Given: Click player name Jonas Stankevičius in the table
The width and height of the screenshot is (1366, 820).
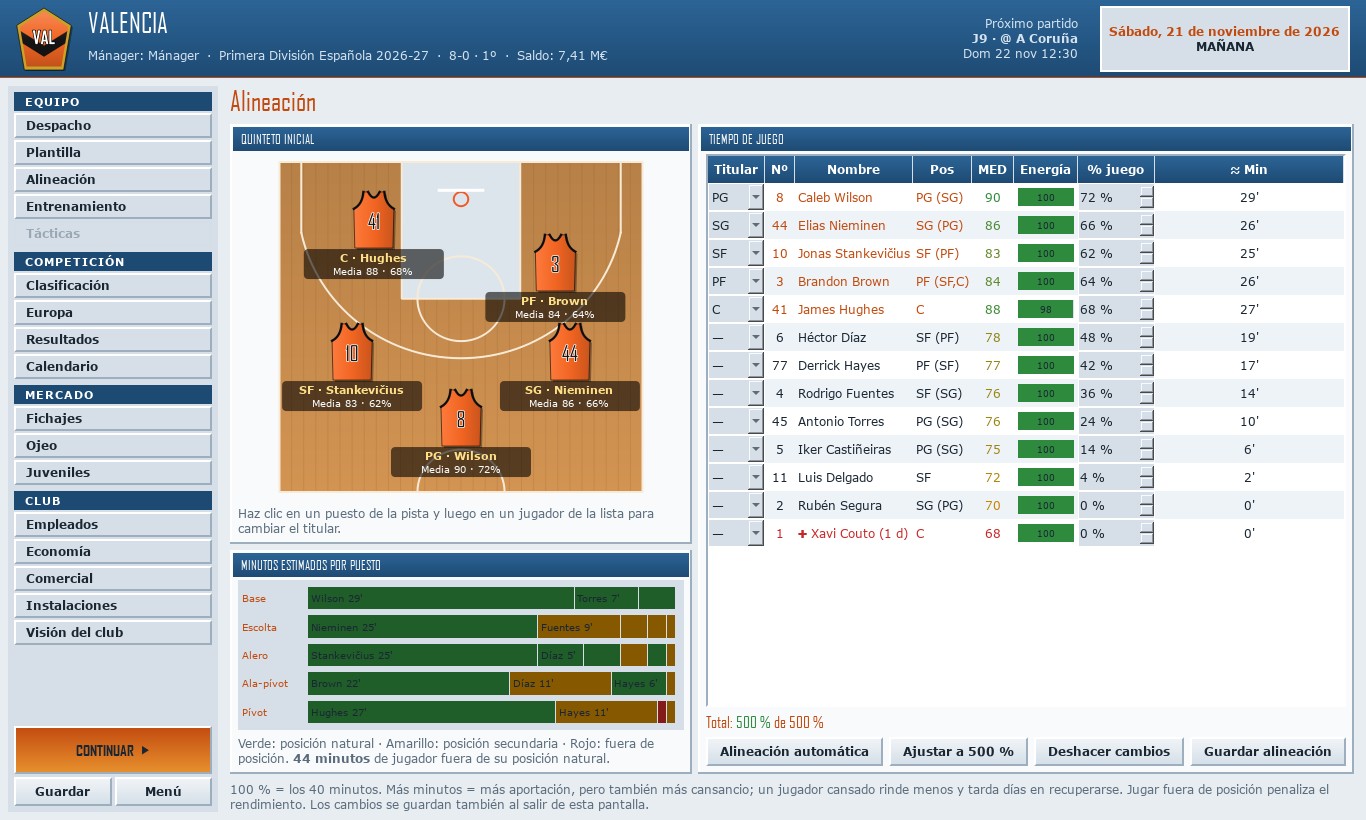Looking at the screenshot, I should [x=853, y=254].
